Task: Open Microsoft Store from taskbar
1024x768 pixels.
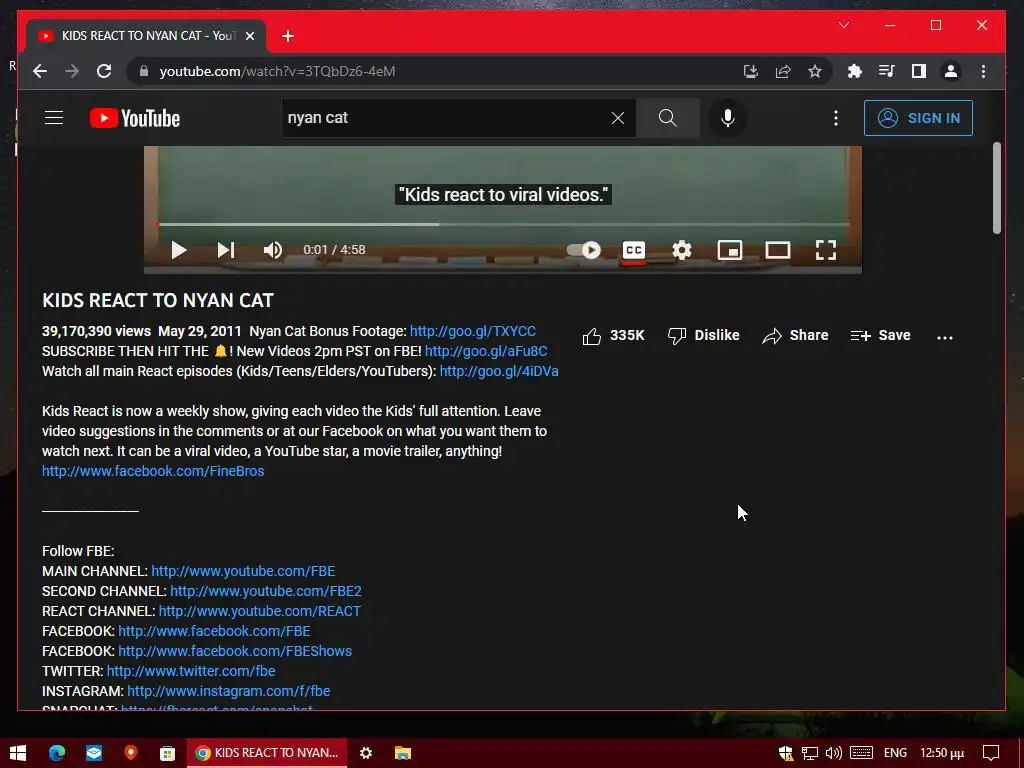Action: pos(167,753)
